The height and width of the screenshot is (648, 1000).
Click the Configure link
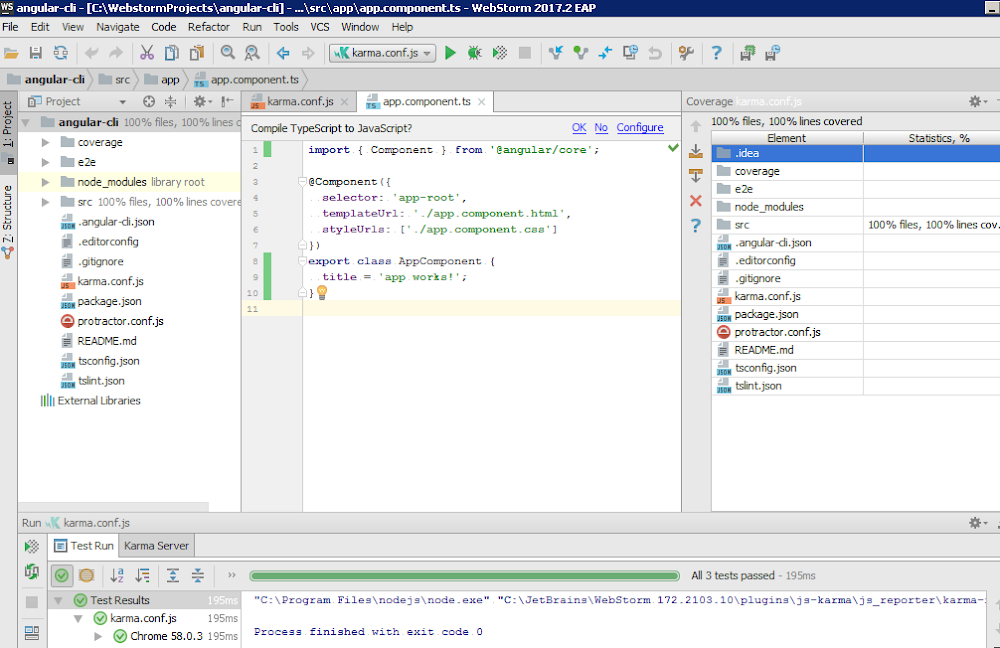[640, 128]
